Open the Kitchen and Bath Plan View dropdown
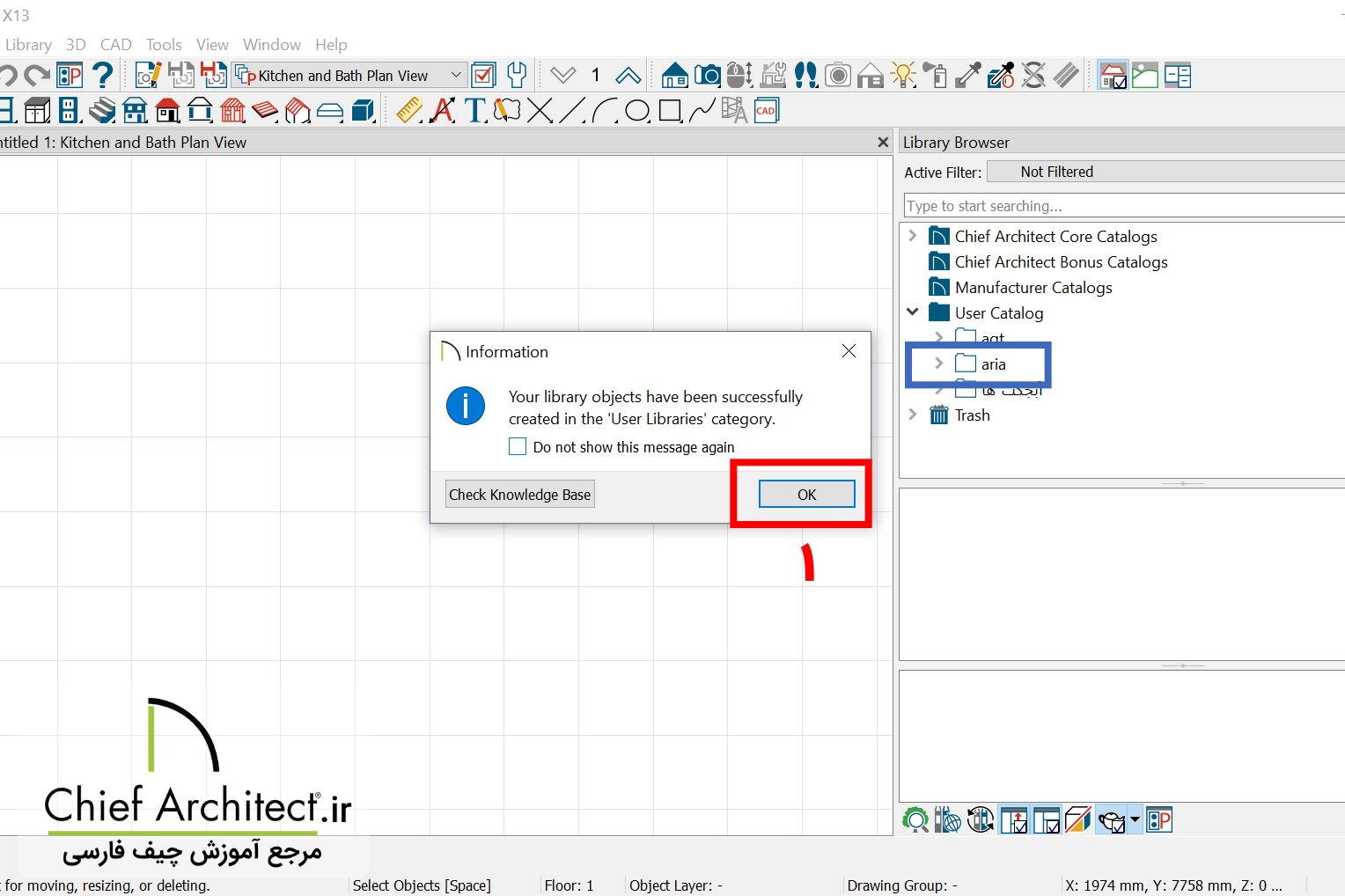1345x896 pixels. click(x=457, y=75)
